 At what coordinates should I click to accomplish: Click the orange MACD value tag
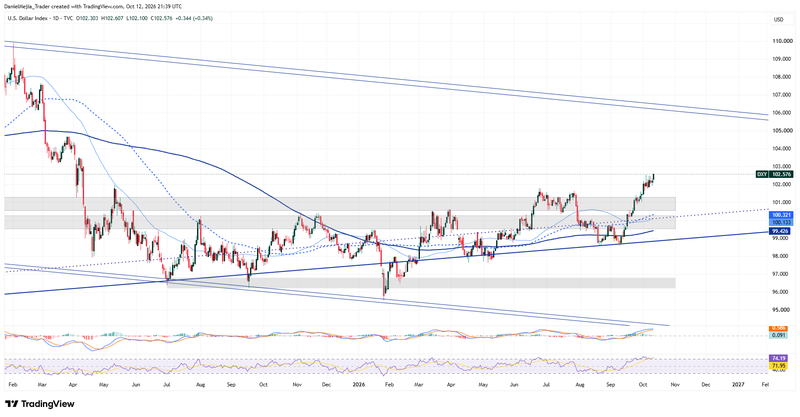[x=778, y=329]
